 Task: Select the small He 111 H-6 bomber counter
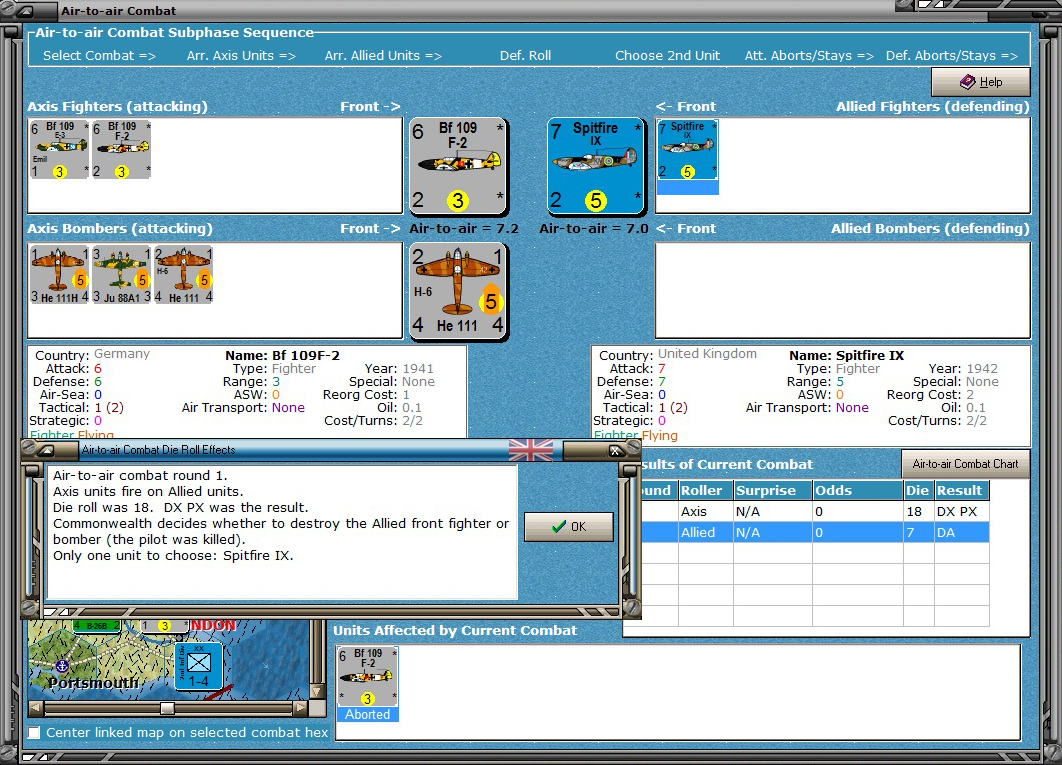[x=183, y=274]
